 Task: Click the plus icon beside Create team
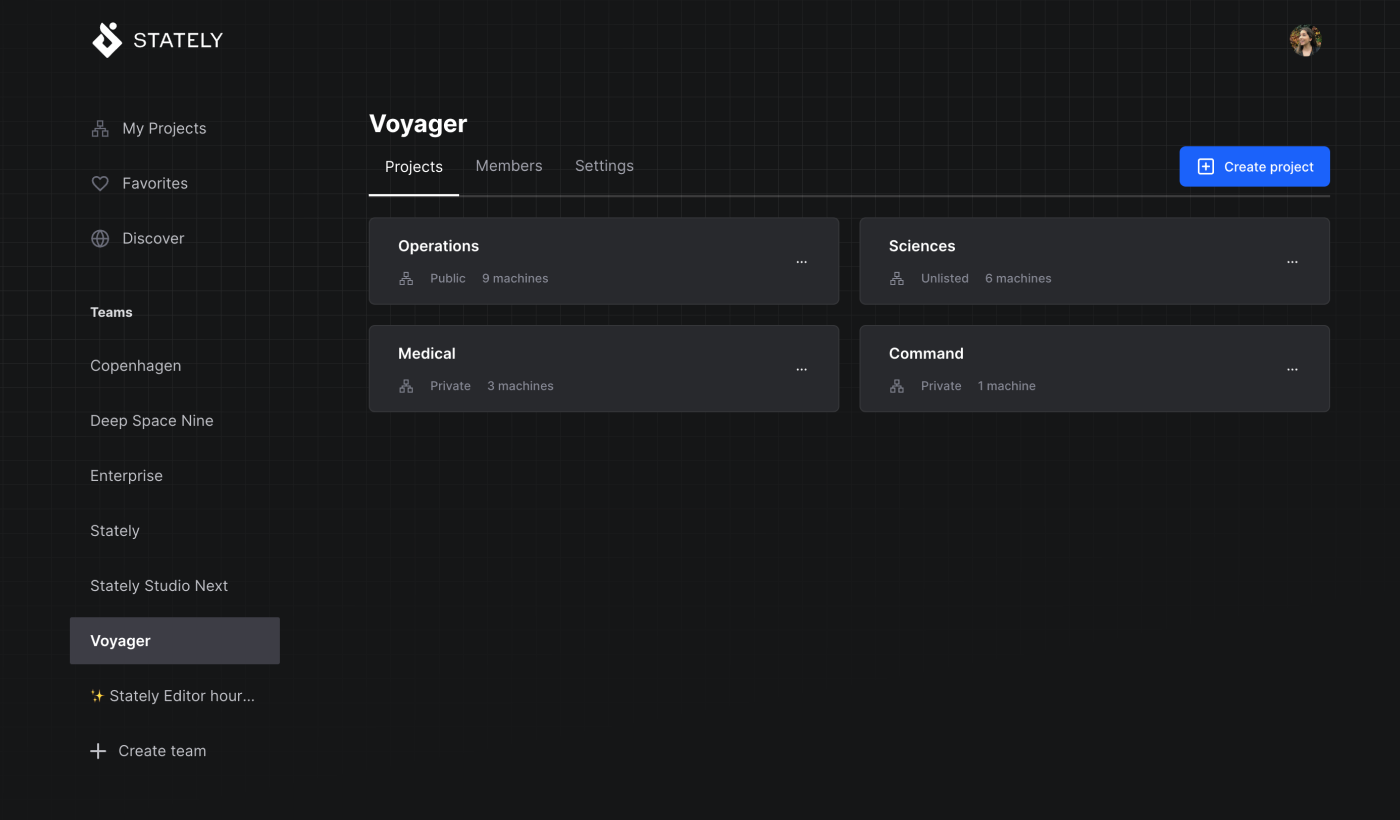point(98,751)
